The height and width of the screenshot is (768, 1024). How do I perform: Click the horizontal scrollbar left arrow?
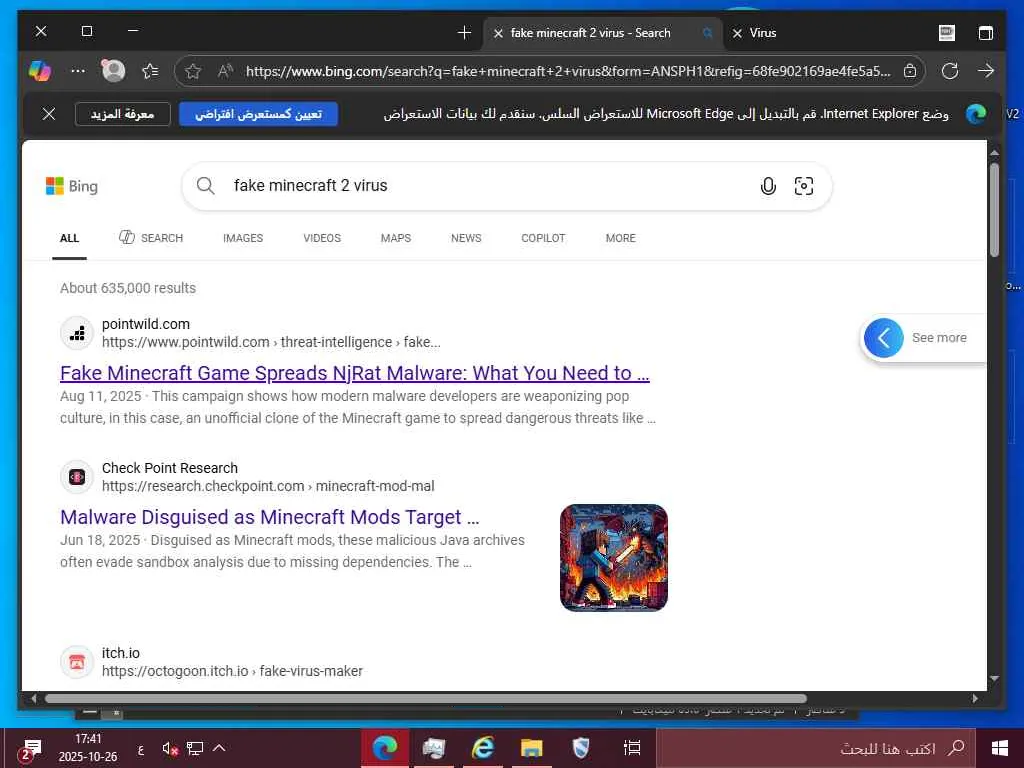click(x=33, y=699)
